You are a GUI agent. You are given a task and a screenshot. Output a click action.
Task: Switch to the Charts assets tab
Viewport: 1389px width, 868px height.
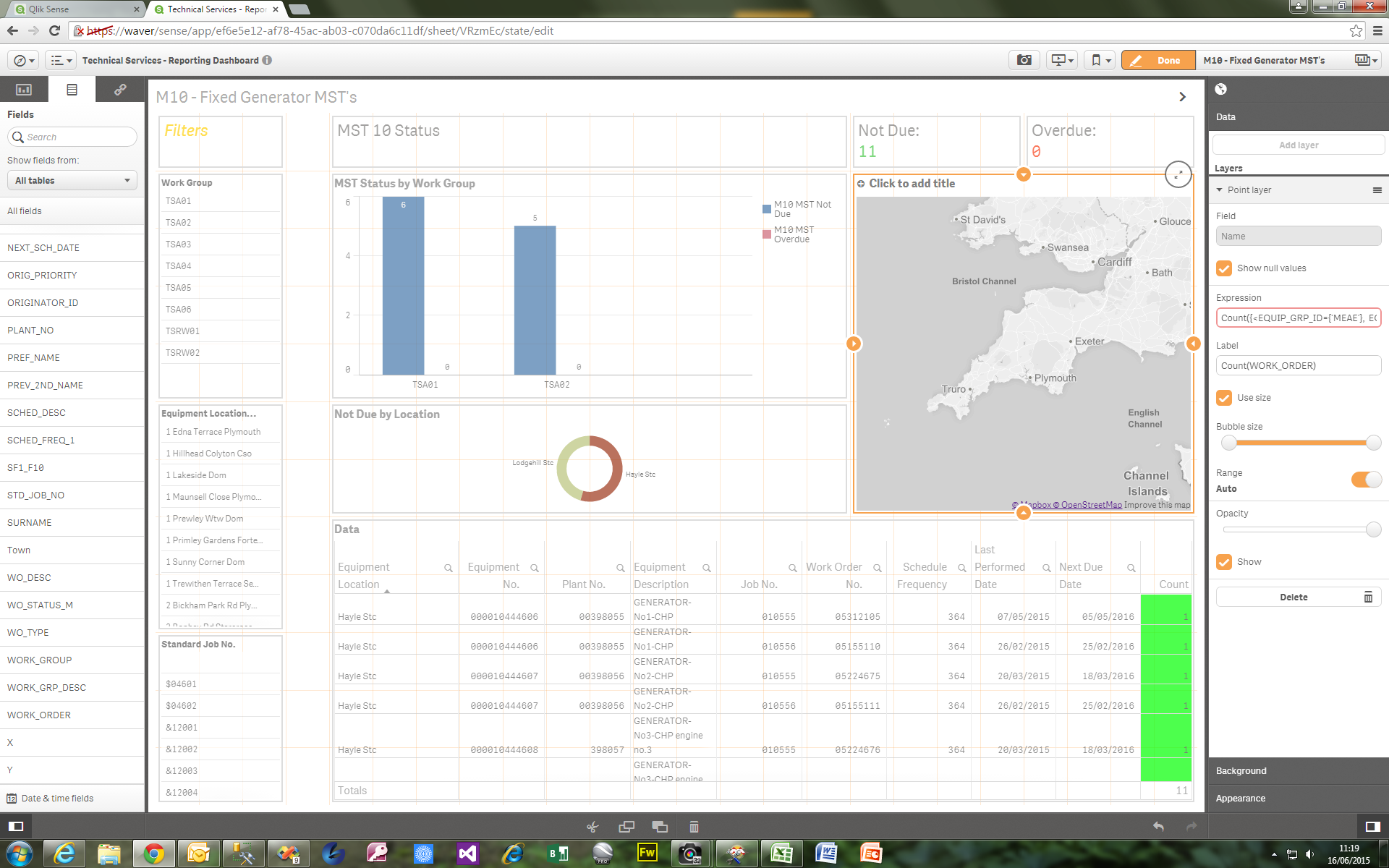pyautogui.click(x=24, y=90)
